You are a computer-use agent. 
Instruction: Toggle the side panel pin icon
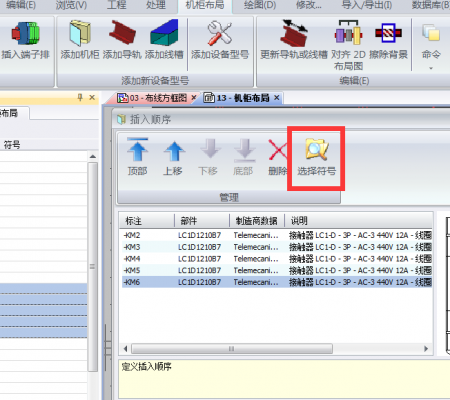80,97
